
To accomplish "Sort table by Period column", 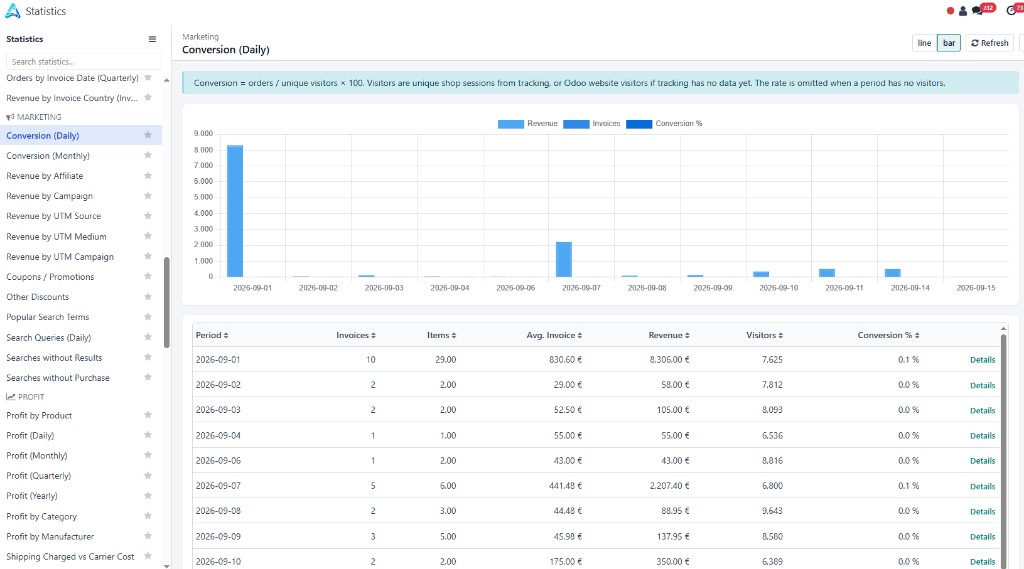I will click(212, 335).
